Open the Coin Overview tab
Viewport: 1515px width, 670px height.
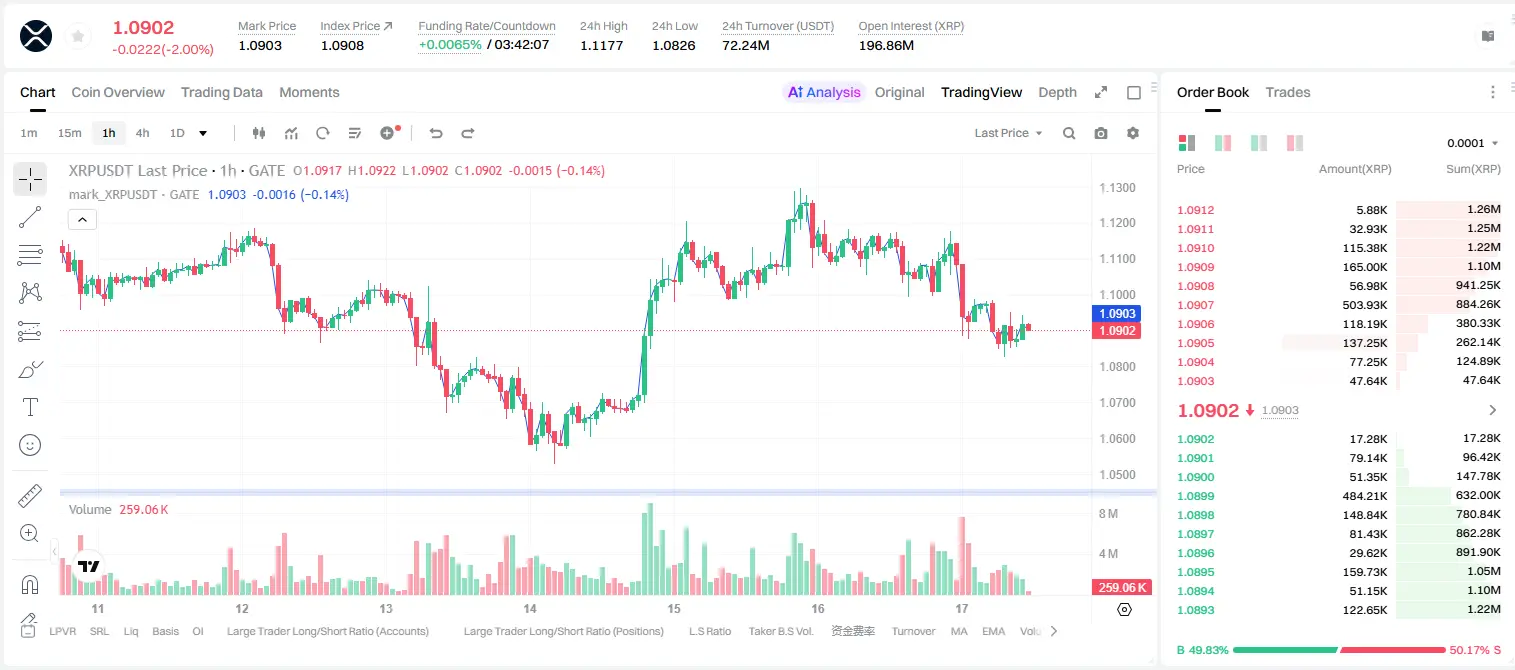click(x=118, y=92)
